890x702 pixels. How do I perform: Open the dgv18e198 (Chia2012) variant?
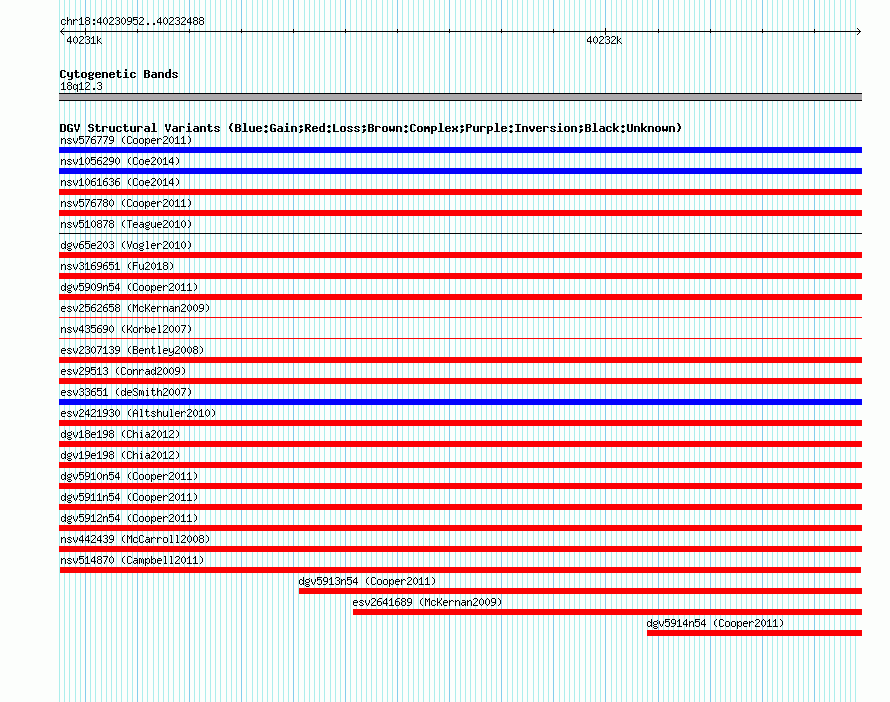click(x=120, y=434)
